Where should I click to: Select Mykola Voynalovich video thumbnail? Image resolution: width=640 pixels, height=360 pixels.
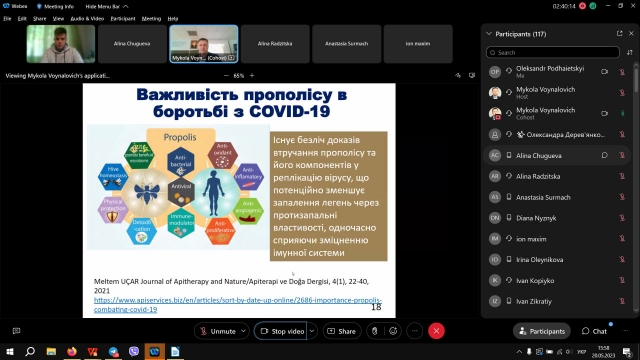pos(204,44)
